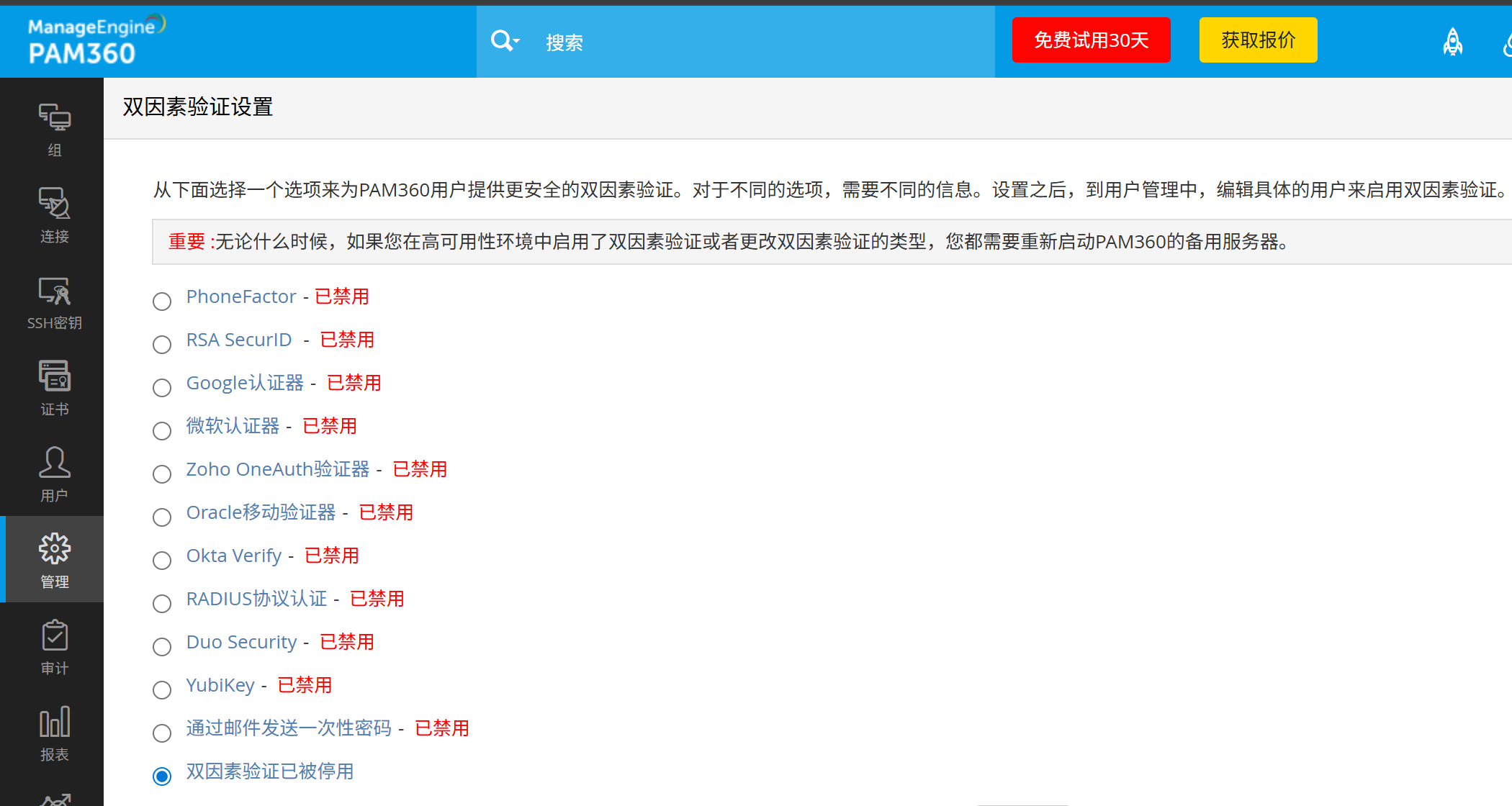Select the PhoneFactor radio button
The height and width of the screenshot is (806, 1512).
pyautogui.click(x=162, y=301)
